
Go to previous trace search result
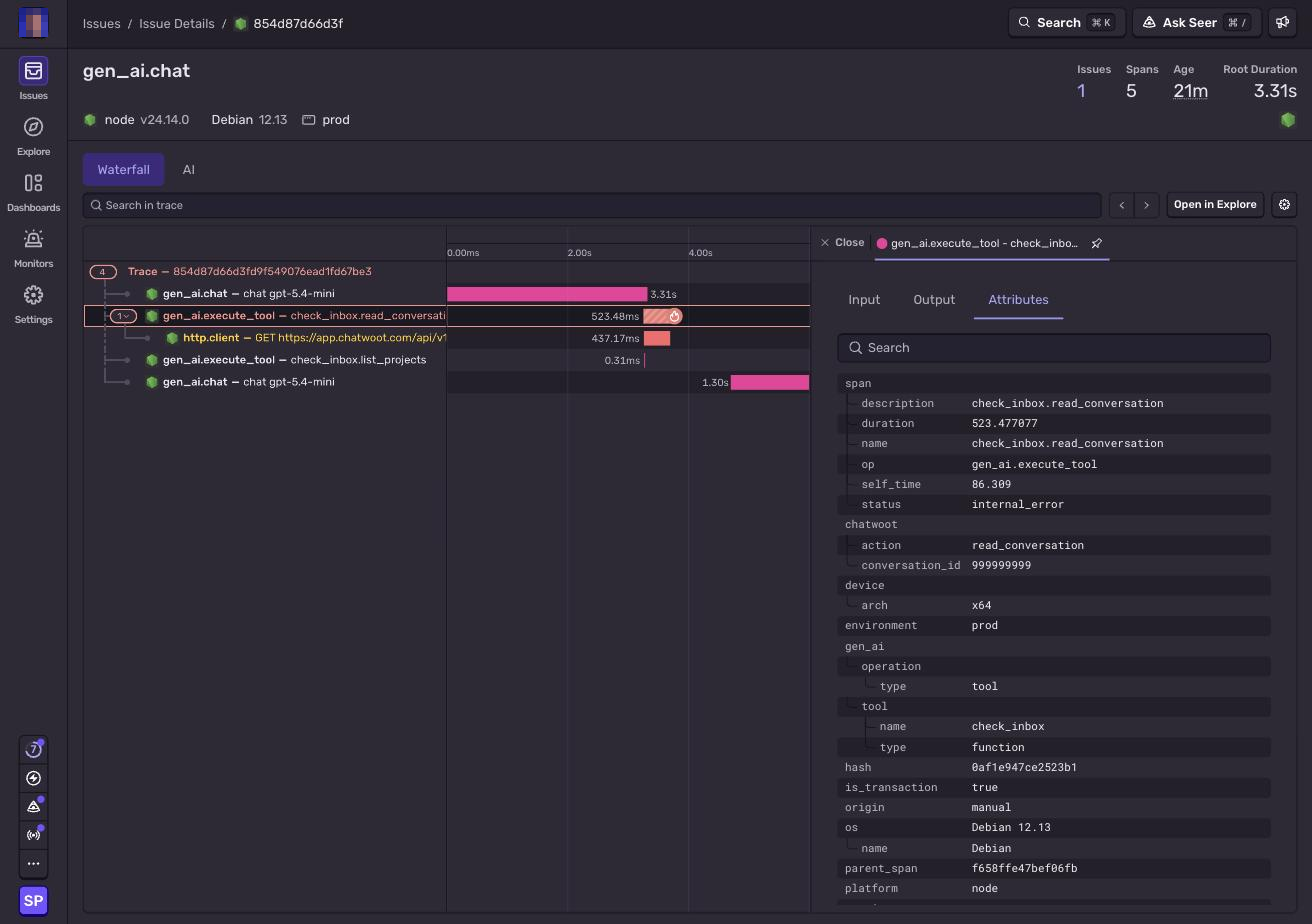click(x=1121, y=205)
